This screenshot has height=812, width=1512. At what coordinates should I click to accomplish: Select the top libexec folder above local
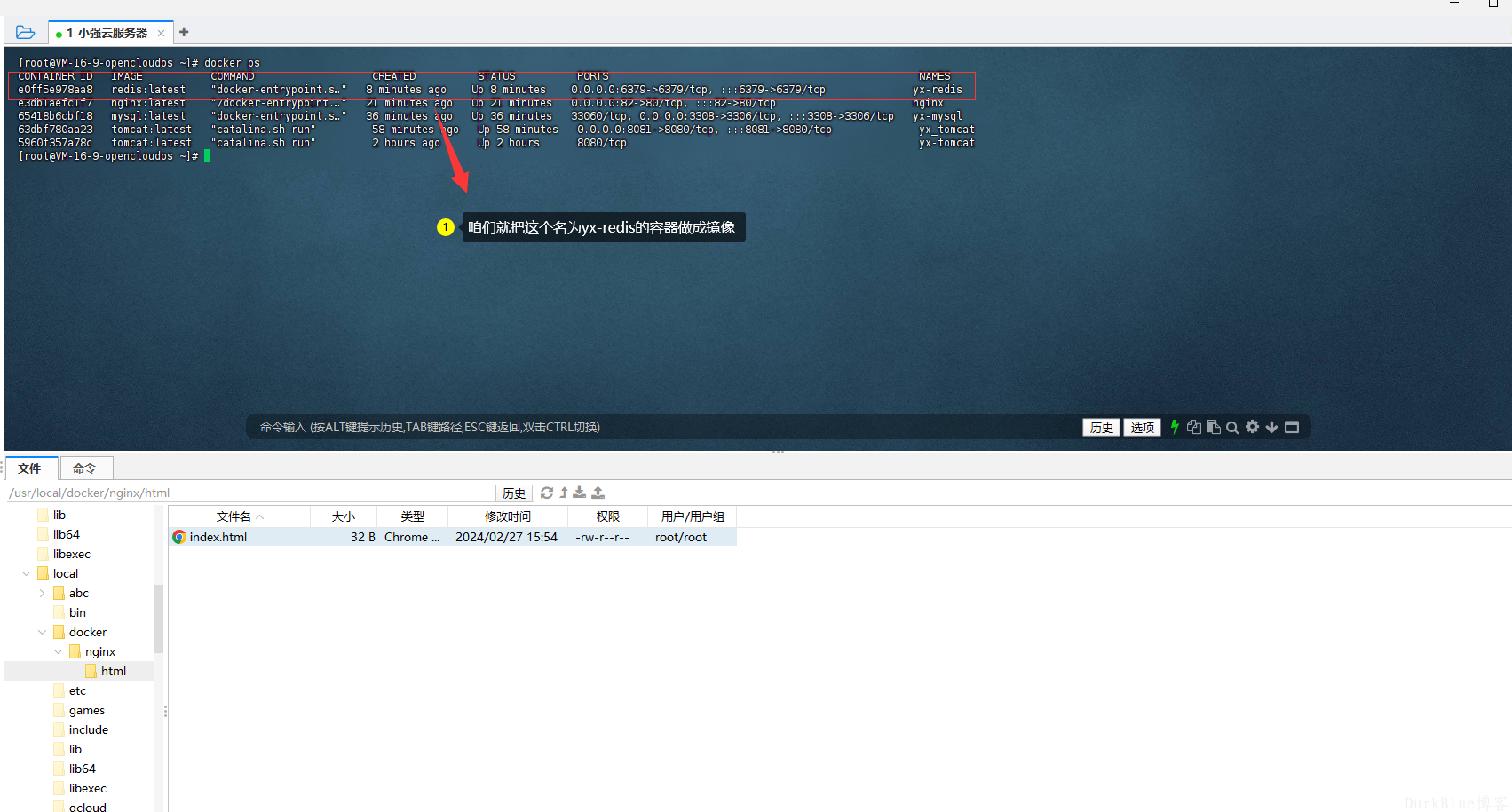pos(72,554)
